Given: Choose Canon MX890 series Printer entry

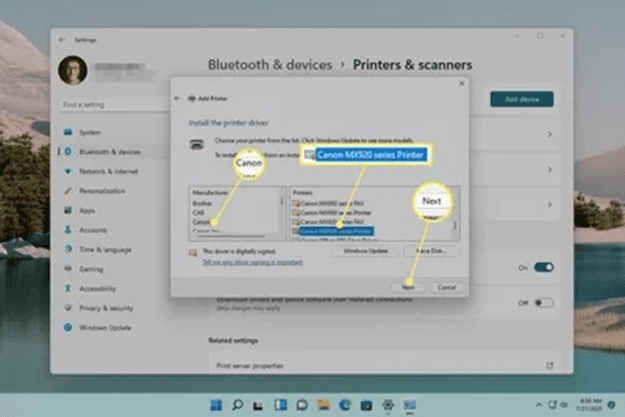Looking at the screenshot, I should click(x=332, y=212).
